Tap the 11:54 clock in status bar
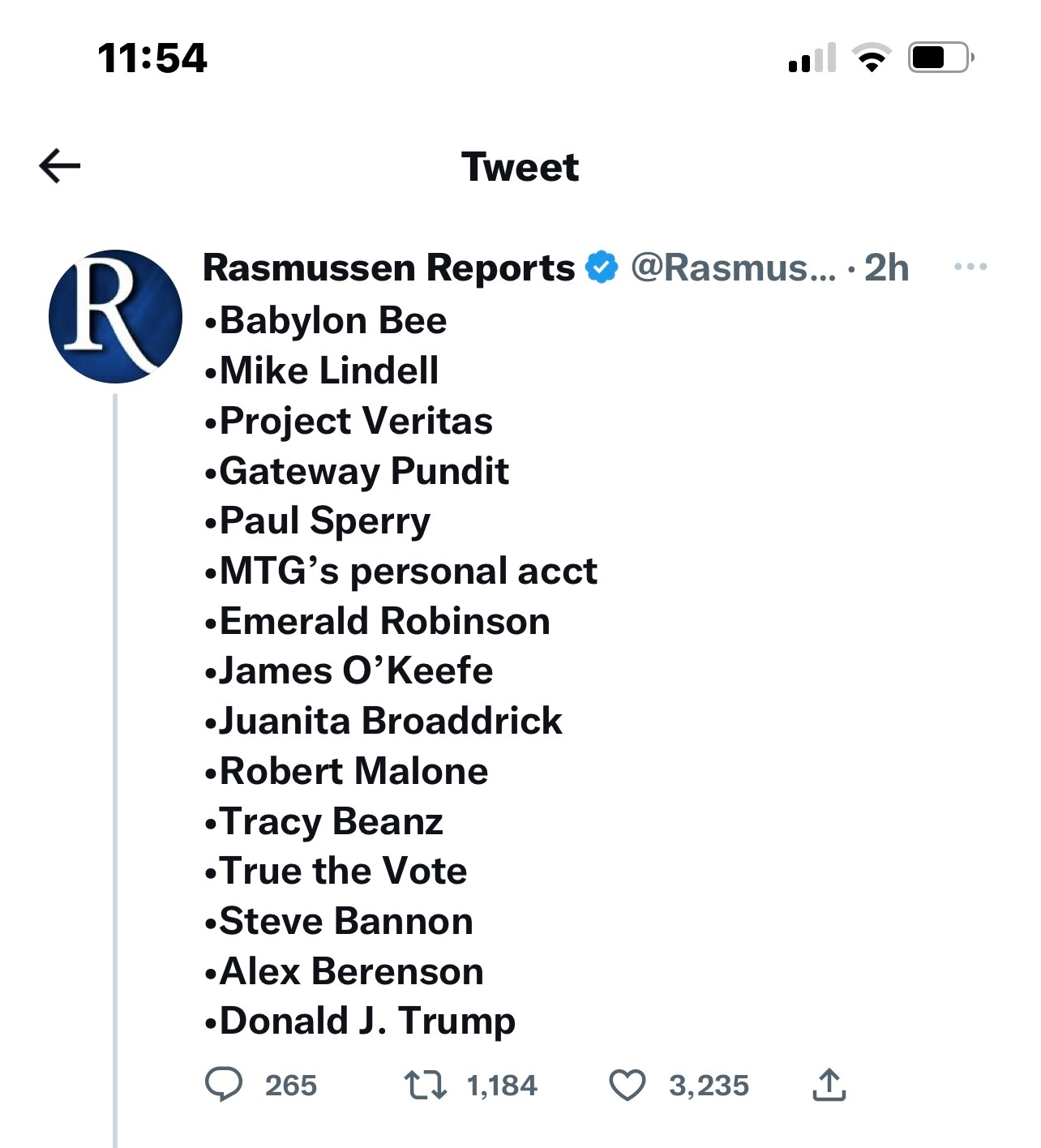This screenshot has width=1041, height=1148. coord(152,58)
